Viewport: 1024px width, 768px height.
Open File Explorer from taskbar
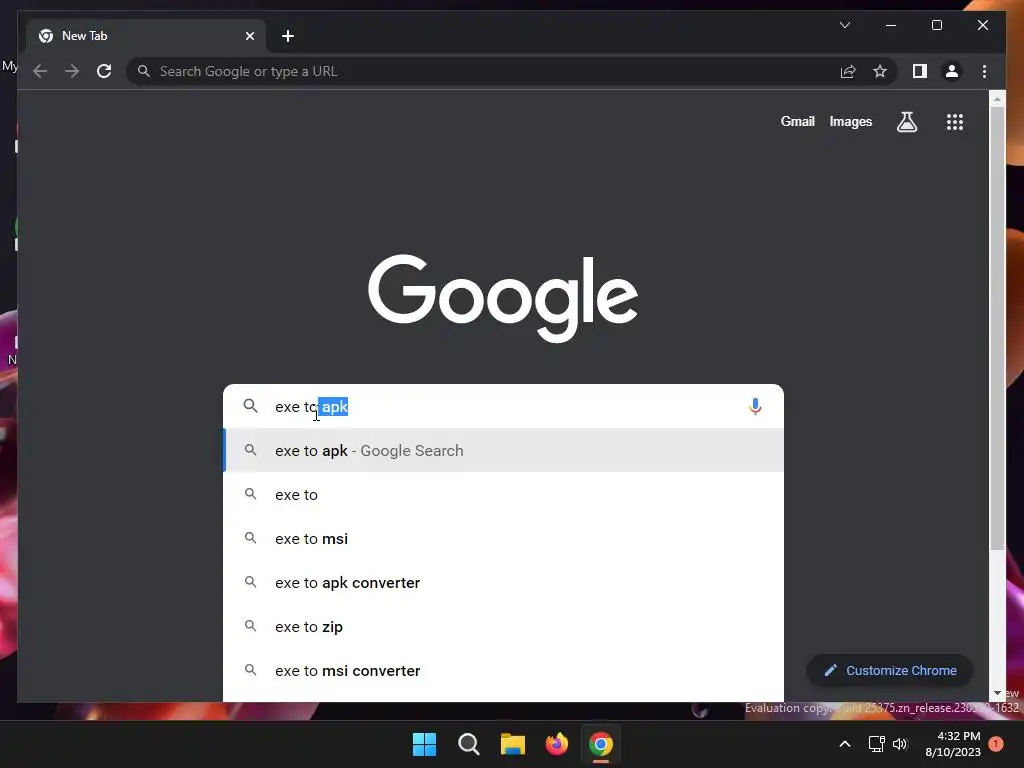tap(513, 744)
